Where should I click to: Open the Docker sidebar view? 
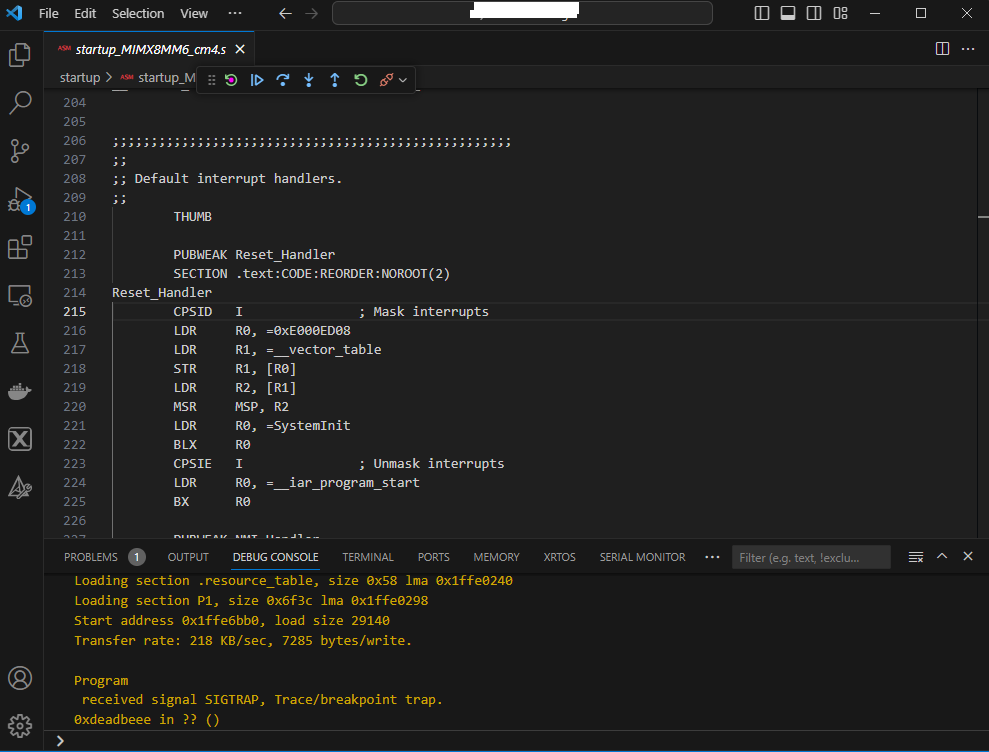(20, 391)
